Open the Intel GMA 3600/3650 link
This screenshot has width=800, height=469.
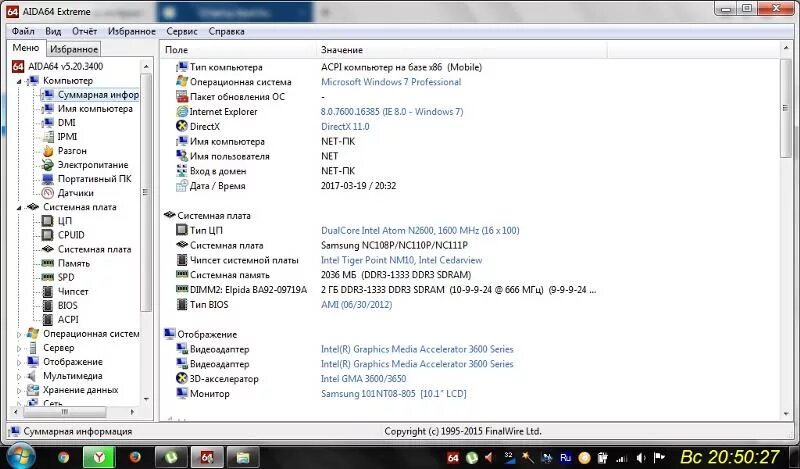[x=363, y=379]
